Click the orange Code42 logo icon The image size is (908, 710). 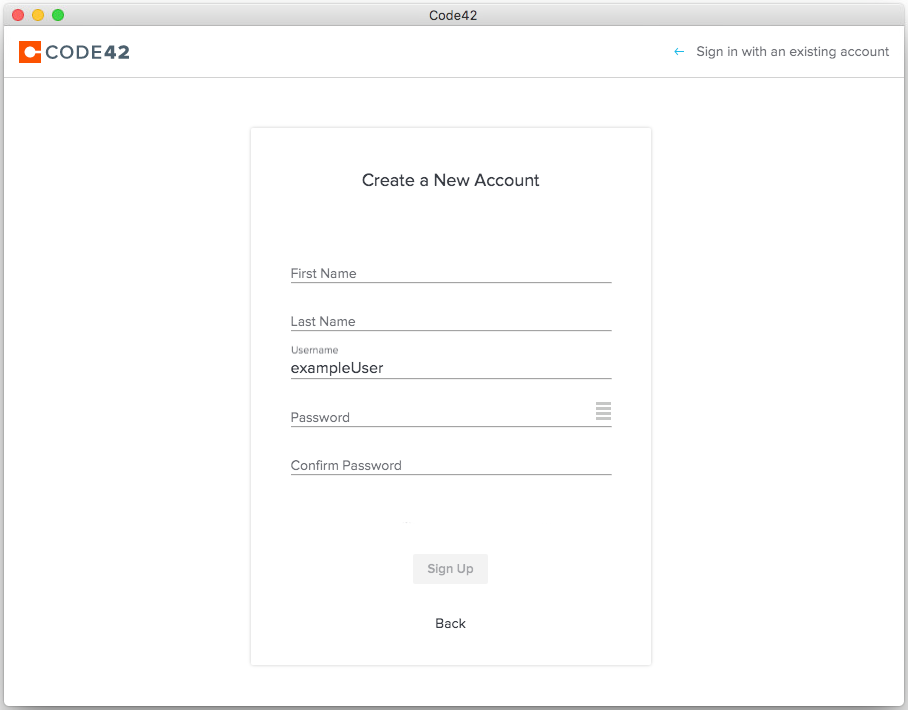tap(29, 51)
